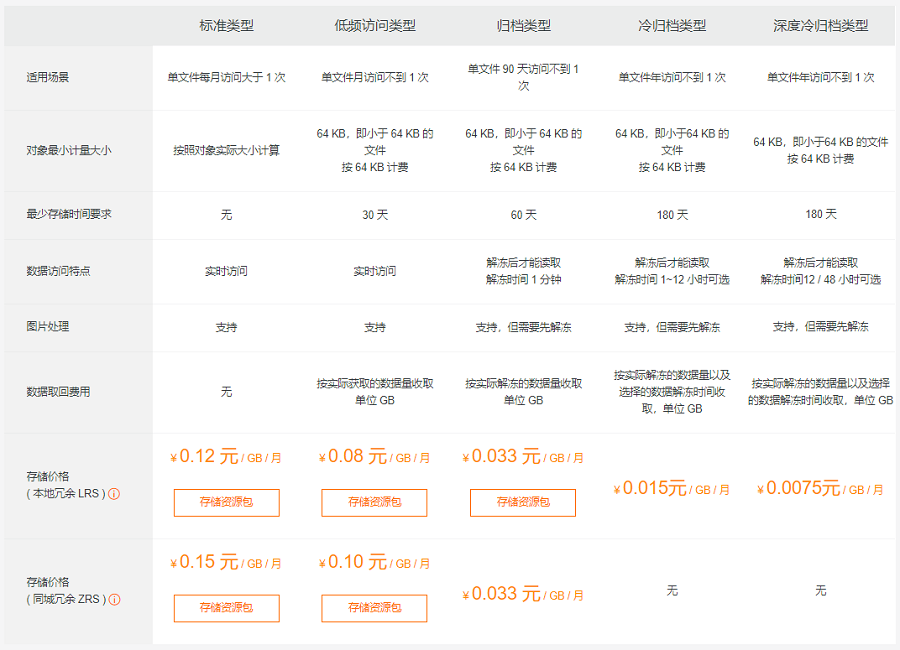Viewport: 900px width, 650px height.
Task: Click the 解冻时间 1~12 小时可选 cell
Action: click(672, 280)
